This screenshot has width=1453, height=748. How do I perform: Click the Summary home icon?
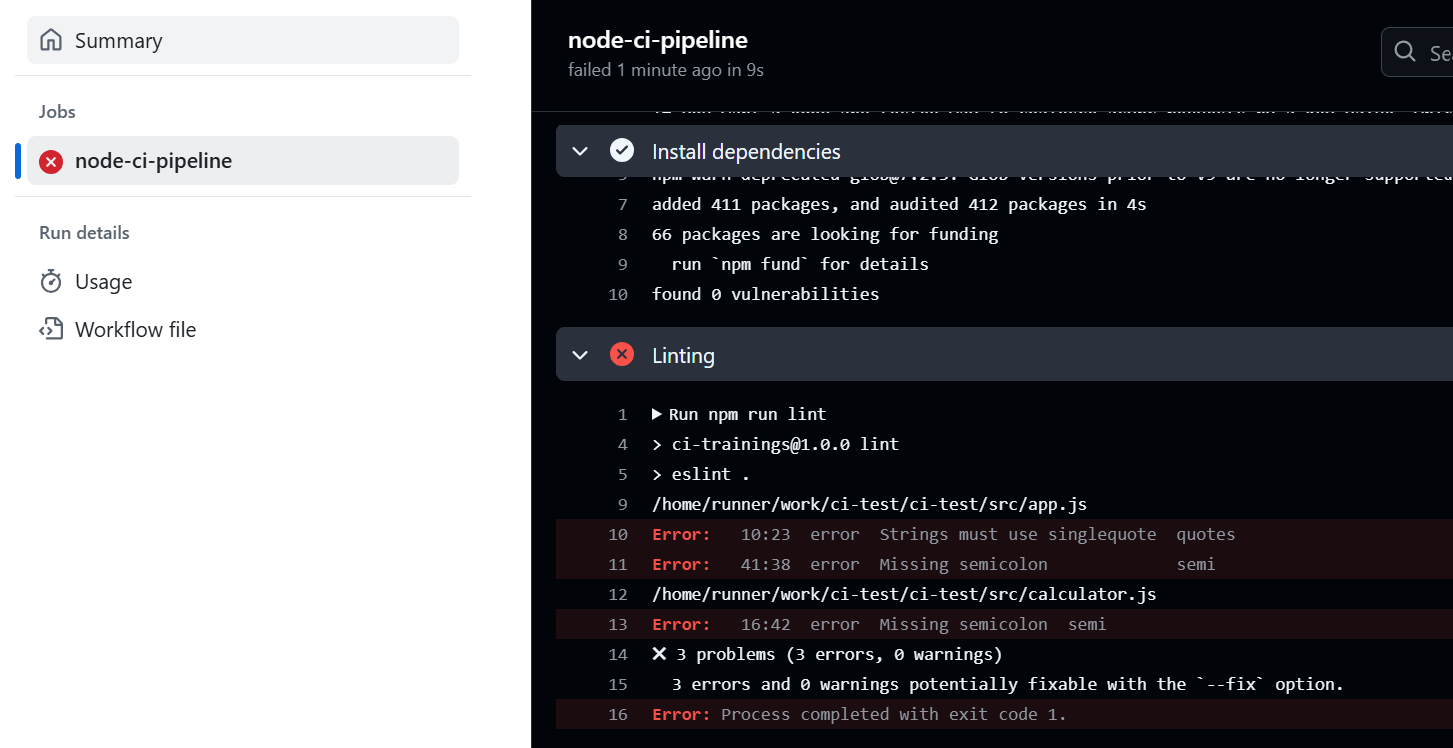coord(50,40)
